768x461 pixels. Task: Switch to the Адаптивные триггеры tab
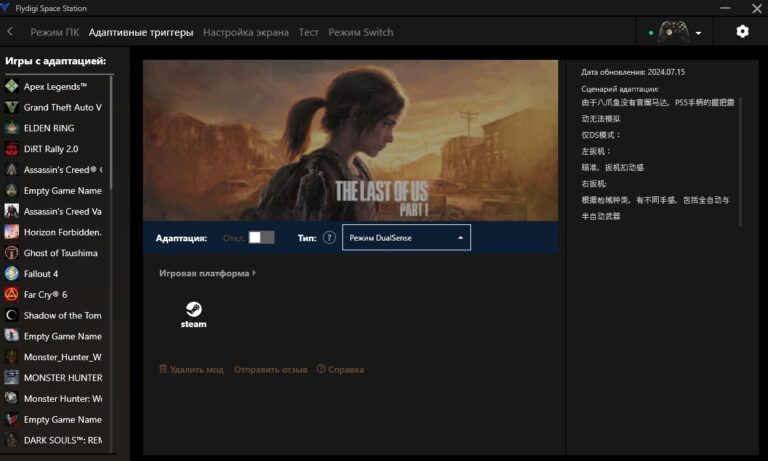click(x=141, y=32)
